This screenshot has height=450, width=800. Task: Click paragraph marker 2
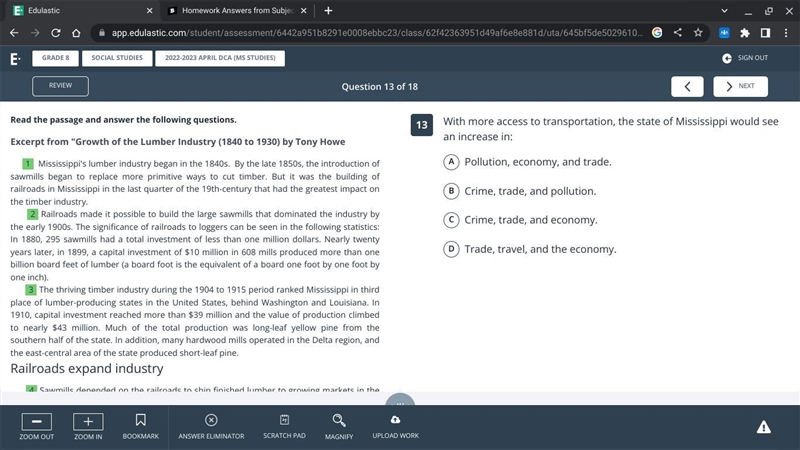coord(33,214)
